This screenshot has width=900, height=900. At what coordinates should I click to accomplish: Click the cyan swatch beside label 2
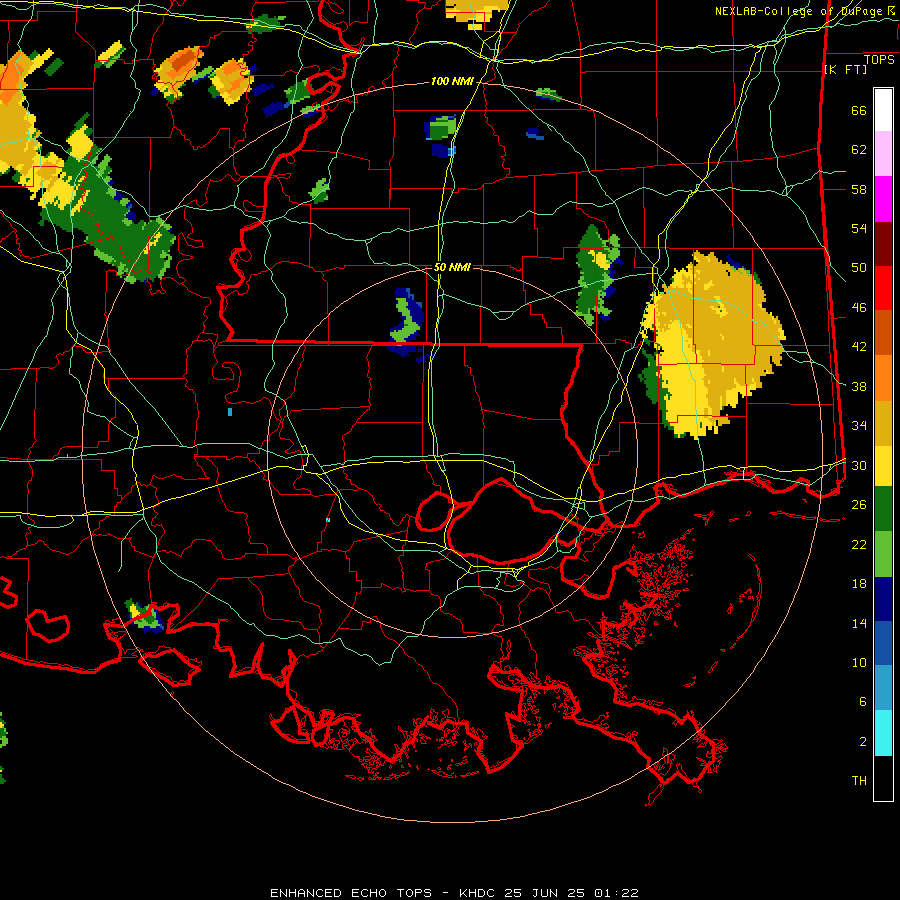pos(883,733)
